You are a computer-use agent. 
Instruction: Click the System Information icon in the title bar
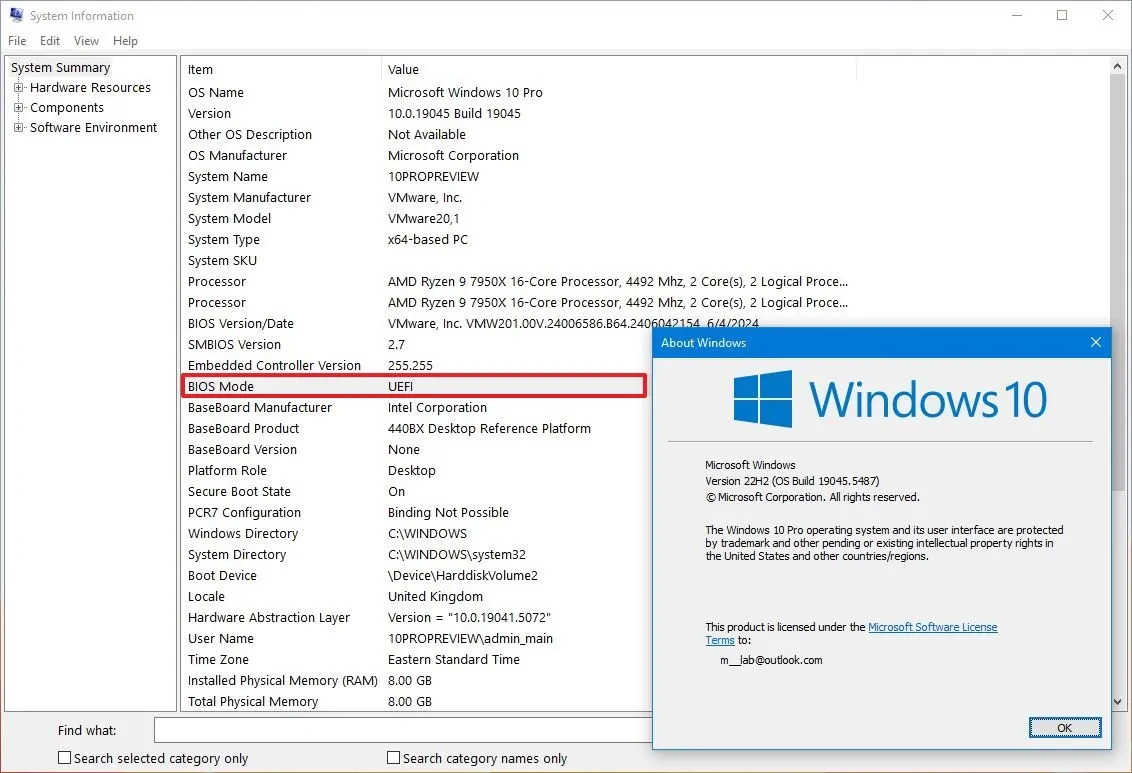pos(14,15)
